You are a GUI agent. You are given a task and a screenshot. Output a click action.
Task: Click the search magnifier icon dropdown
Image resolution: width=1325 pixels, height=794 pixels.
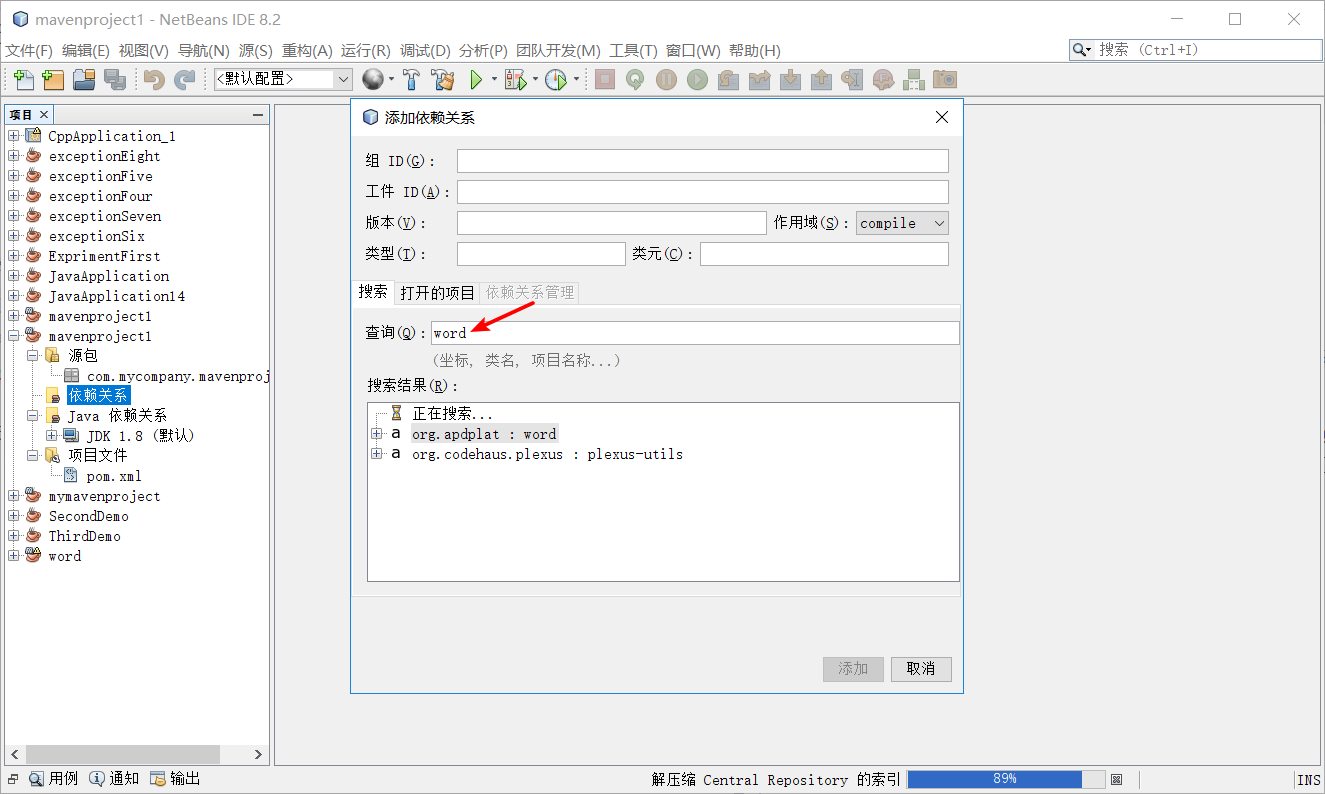(1083, 50)
